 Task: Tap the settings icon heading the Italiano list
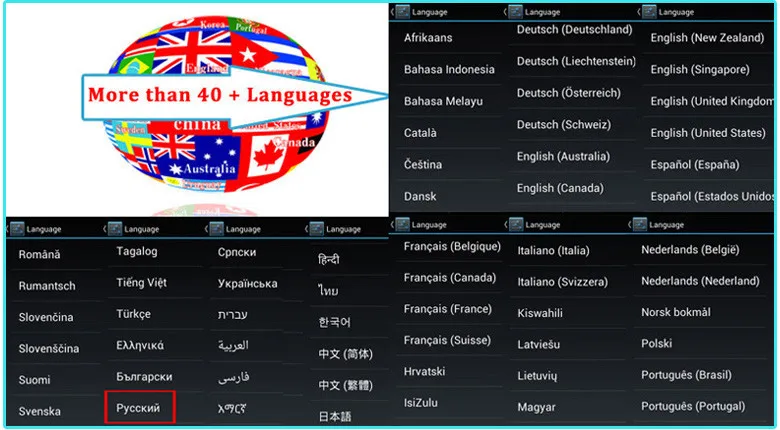[x=516, y=224]
